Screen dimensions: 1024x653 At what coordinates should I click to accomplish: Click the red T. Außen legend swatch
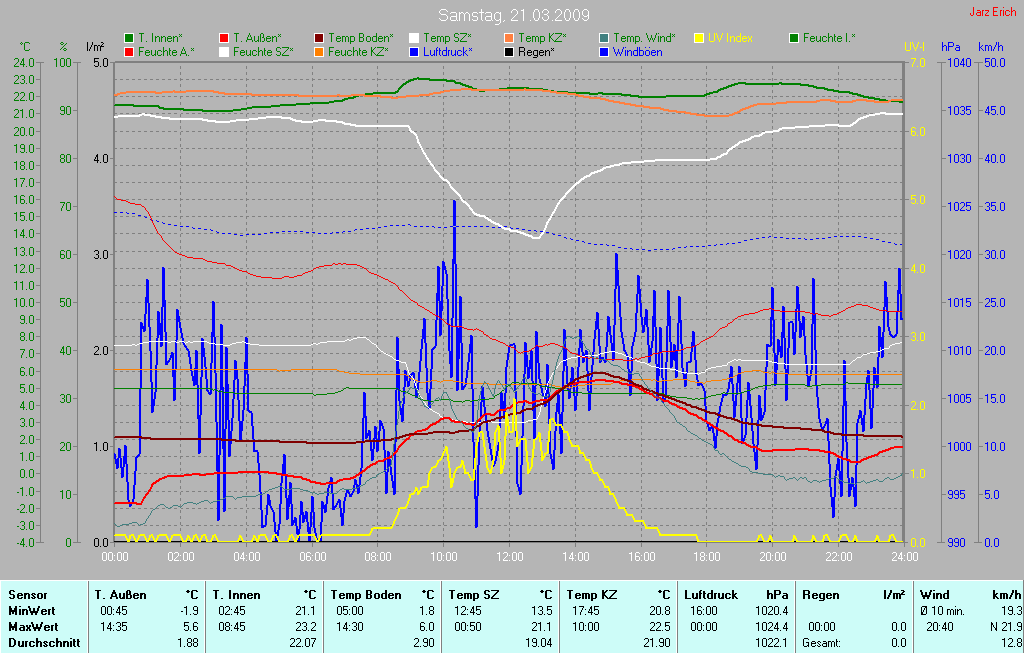click(x=224, y=39)
